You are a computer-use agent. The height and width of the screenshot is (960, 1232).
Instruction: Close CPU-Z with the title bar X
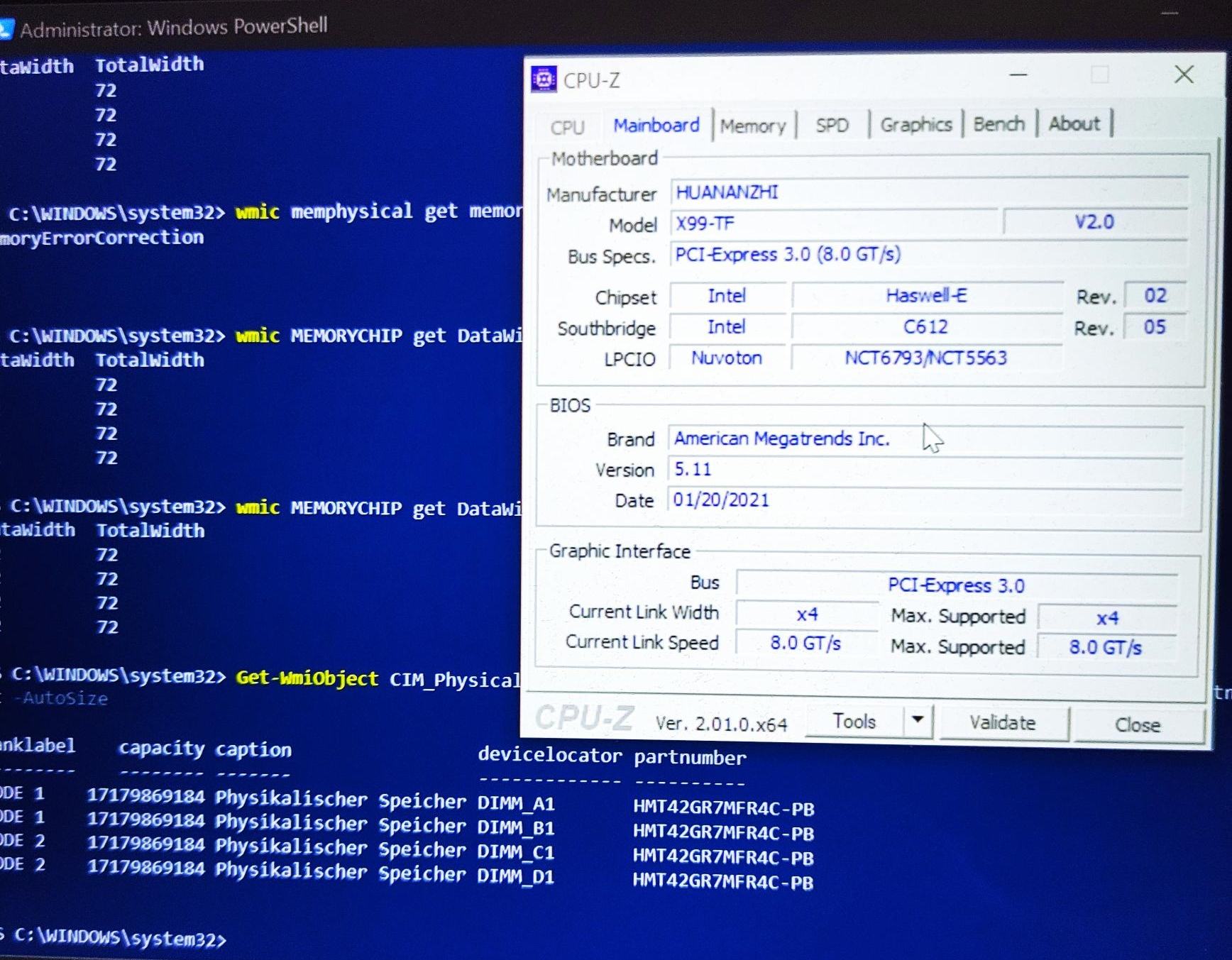[x=1184, y=74]
